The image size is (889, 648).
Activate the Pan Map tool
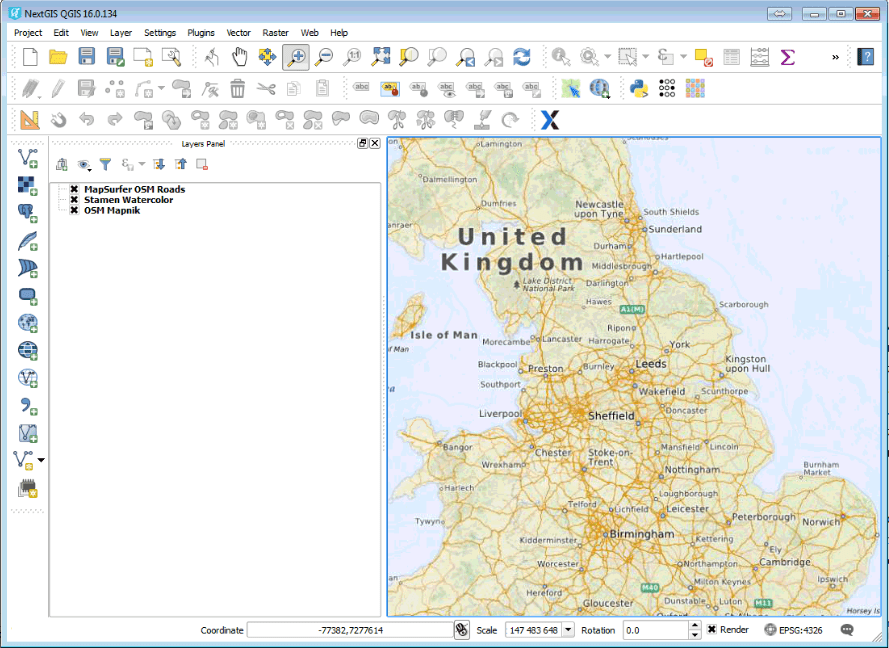(x=240, y=57)
